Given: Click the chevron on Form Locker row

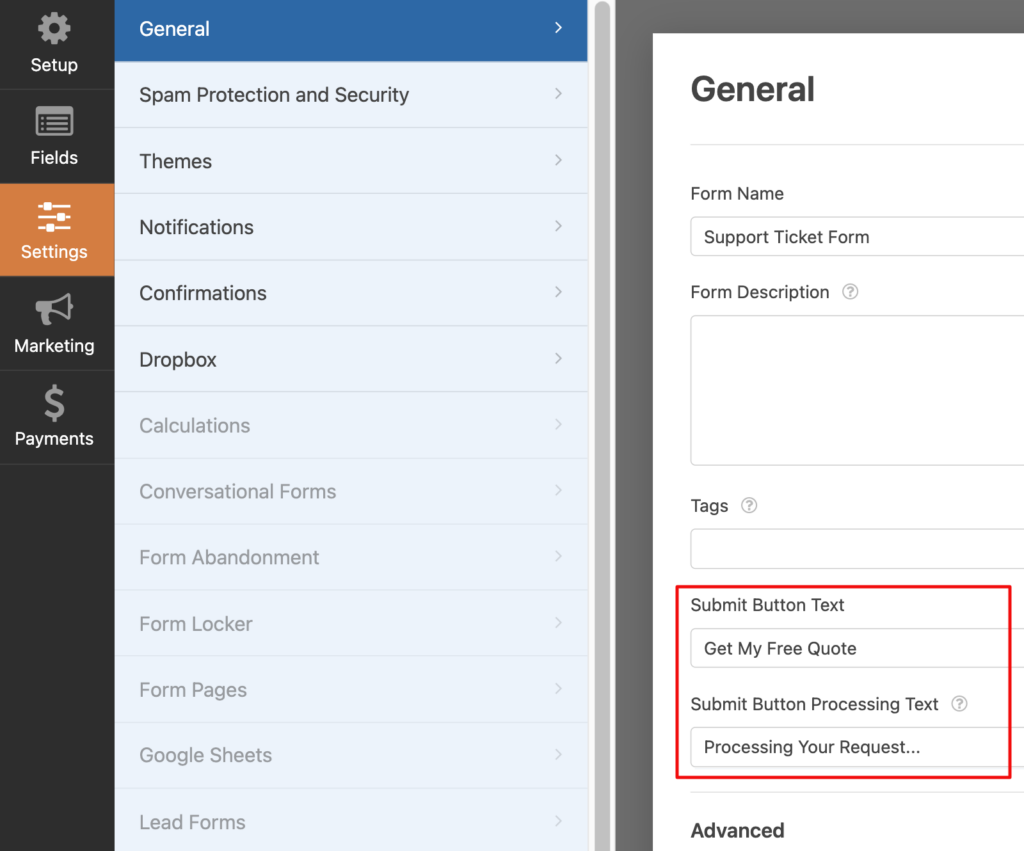Looking at the screenshot, I should pos(558,622).
